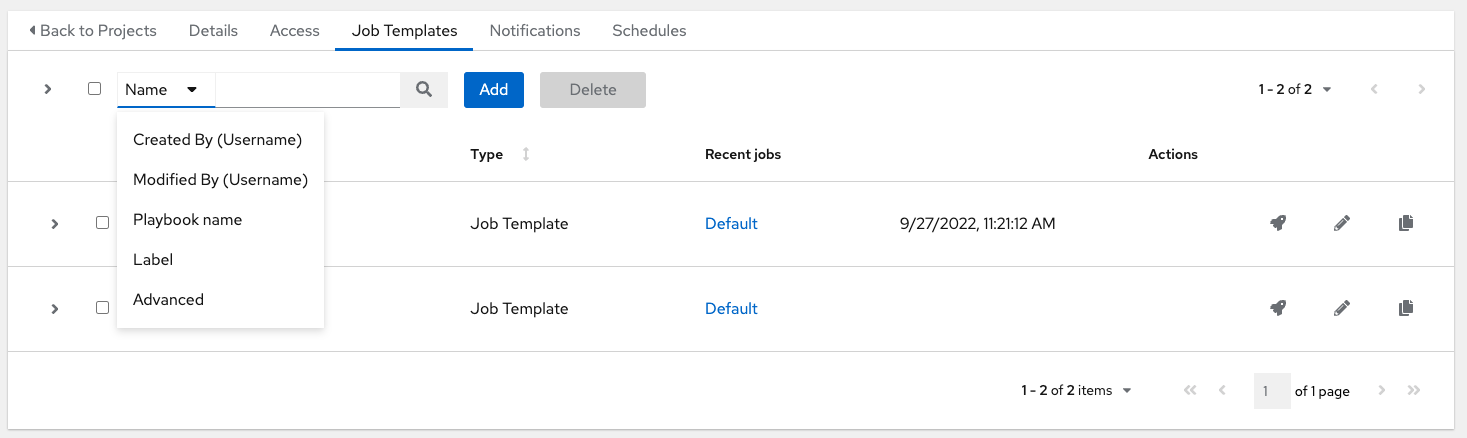Click the page number input field
This screenshot has height=438, width=1467.
pos(1271,391)
